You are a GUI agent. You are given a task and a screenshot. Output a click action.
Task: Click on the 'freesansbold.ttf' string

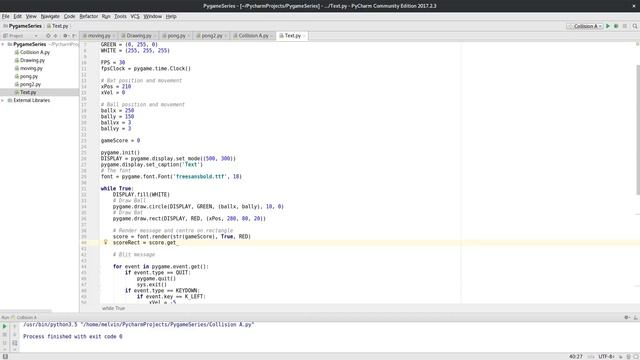pos(200,176)
